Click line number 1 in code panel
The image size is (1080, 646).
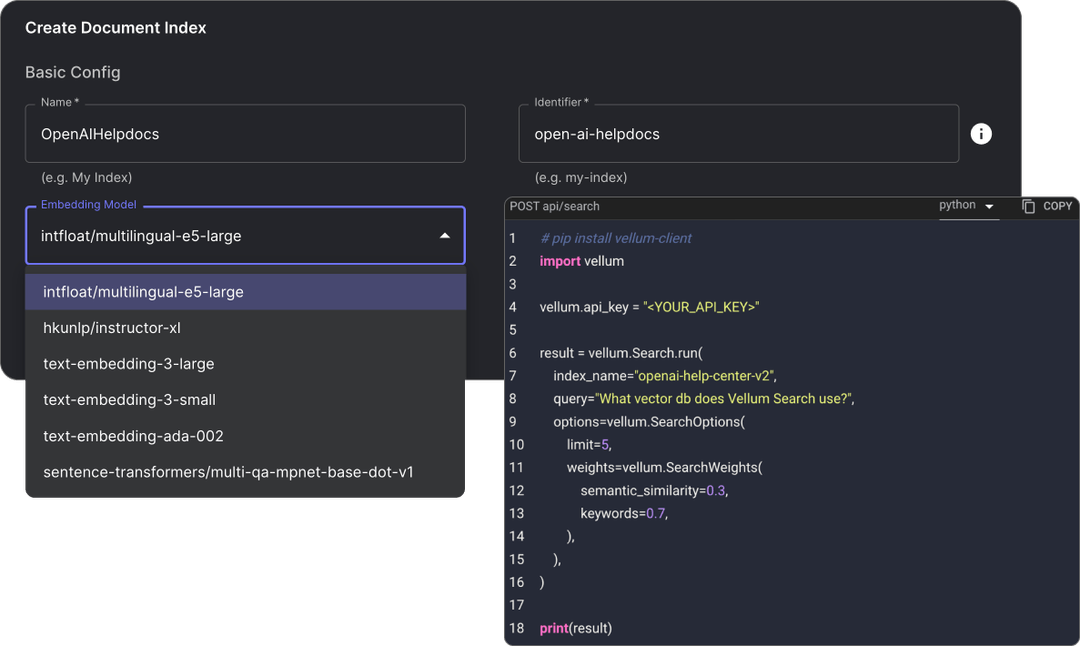513,238
